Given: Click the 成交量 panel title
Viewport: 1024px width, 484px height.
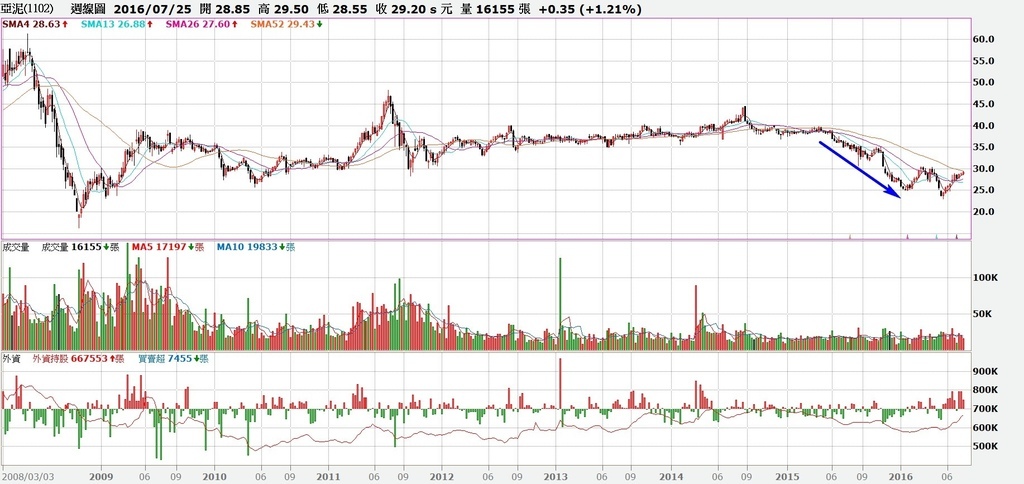Looking at the screenshot, I should point(15,247).
